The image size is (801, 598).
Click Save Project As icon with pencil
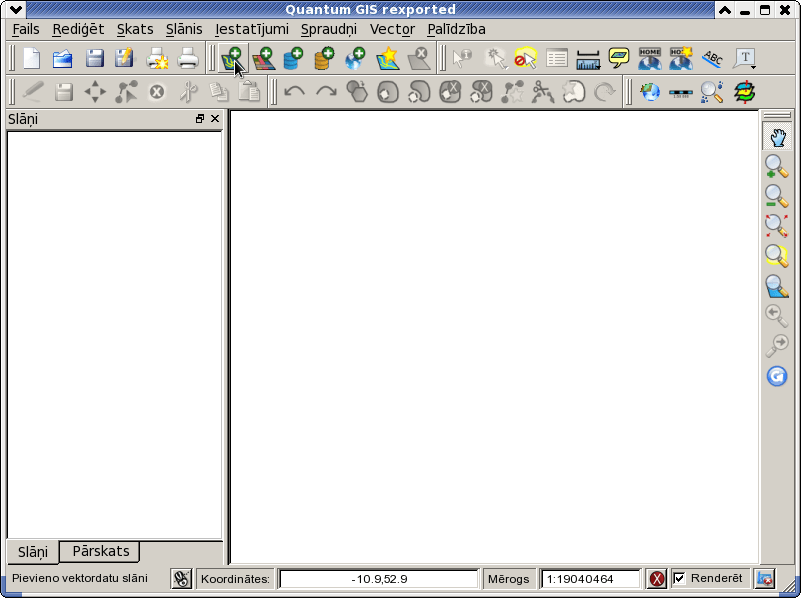pyautogui.click(x=125, y=58)
